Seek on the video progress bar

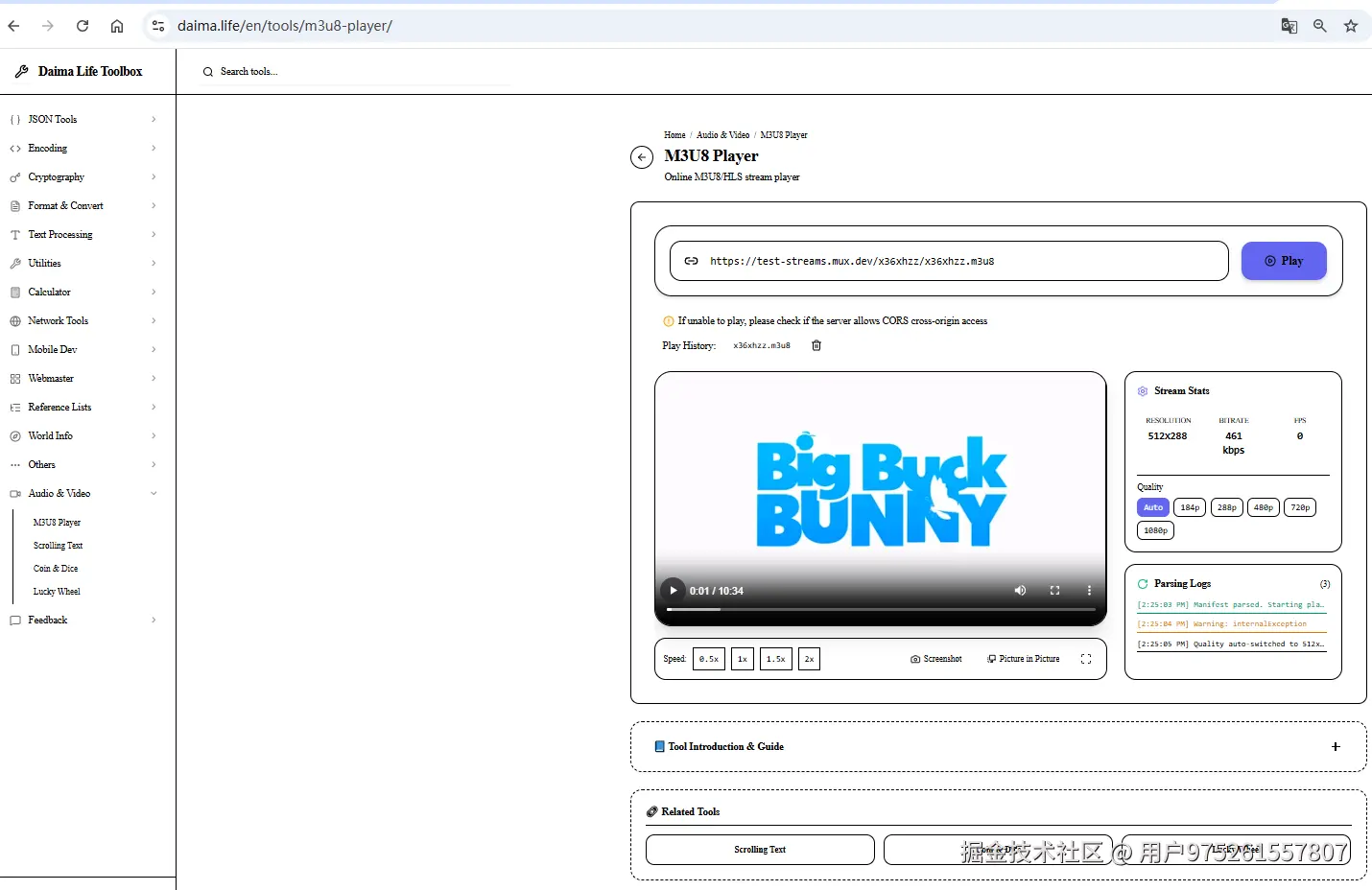881,609
